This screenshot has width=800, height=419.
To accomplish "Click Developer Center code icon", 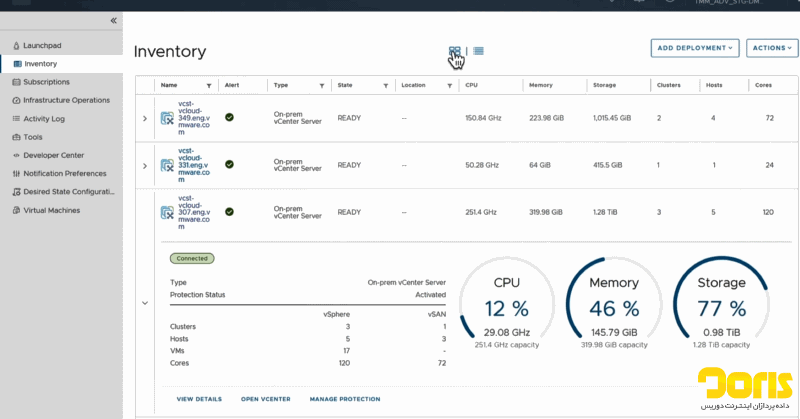I will (x=16, y=155).
